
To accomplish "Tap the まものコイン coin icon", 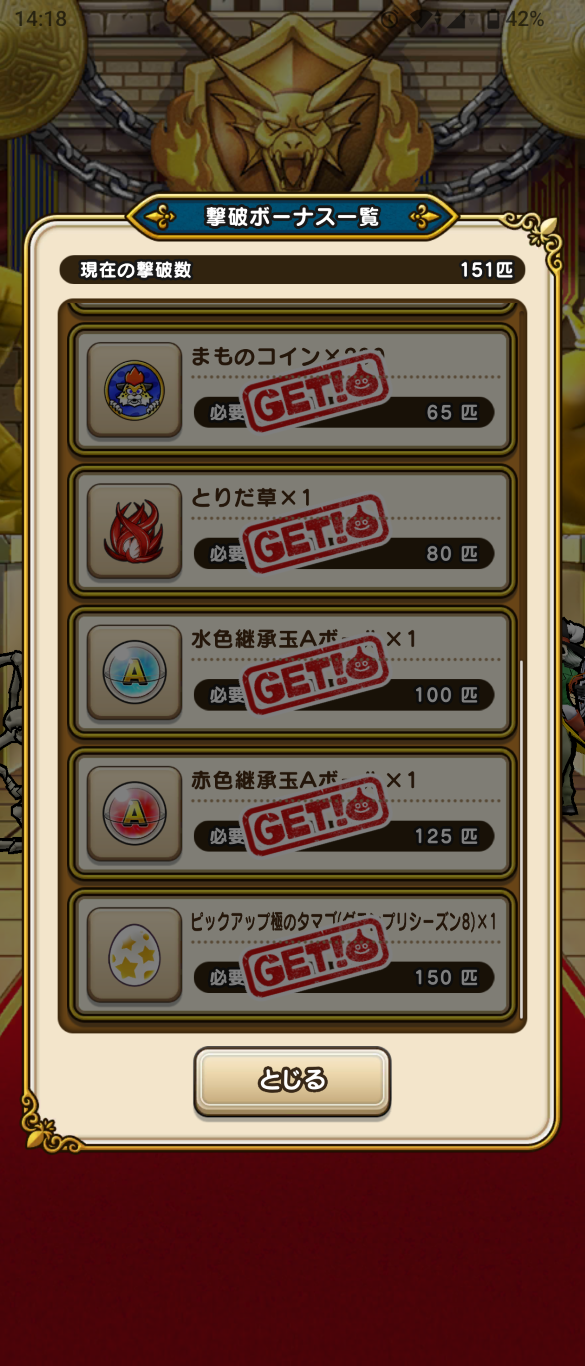I will pos(134,390).
